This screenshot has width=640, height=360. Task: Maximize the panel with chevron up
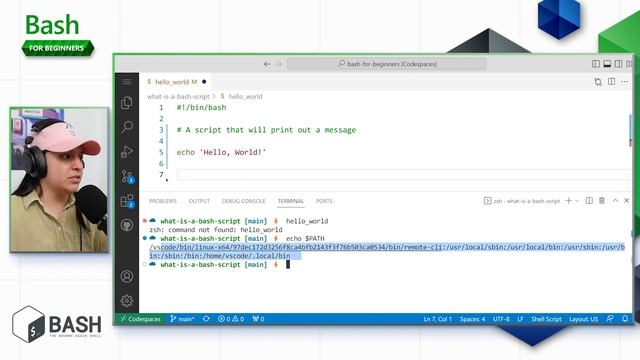coord(615,200)
